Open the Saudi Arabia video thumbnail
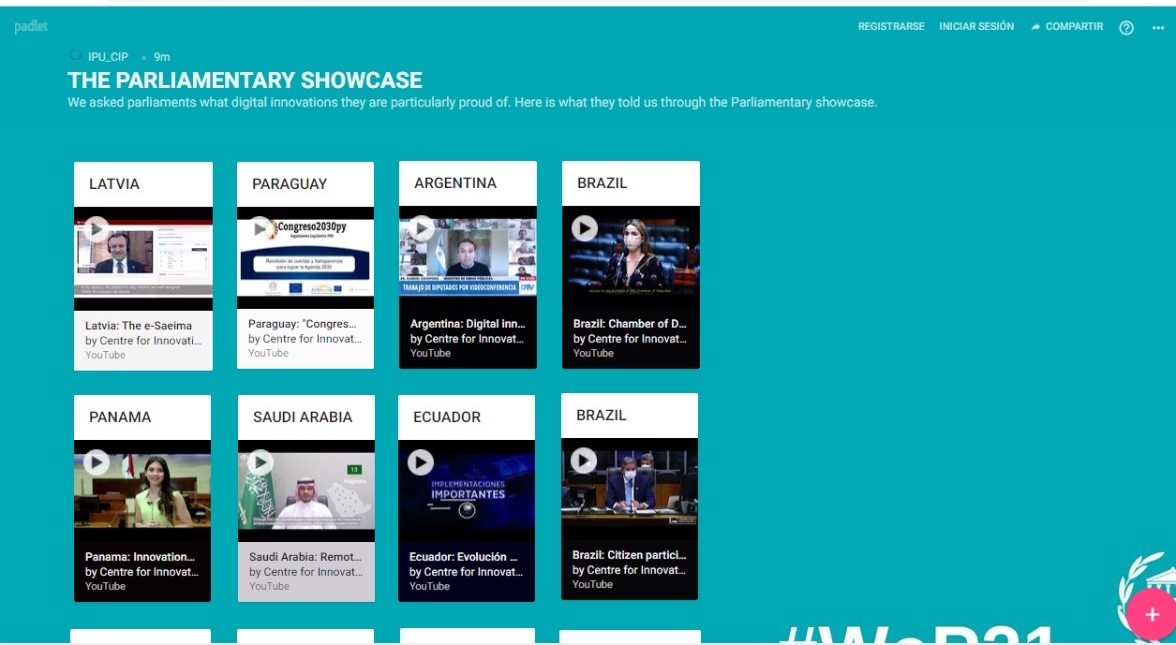The width and height of the screenshot is (1176, 645). tap(306, 491)
